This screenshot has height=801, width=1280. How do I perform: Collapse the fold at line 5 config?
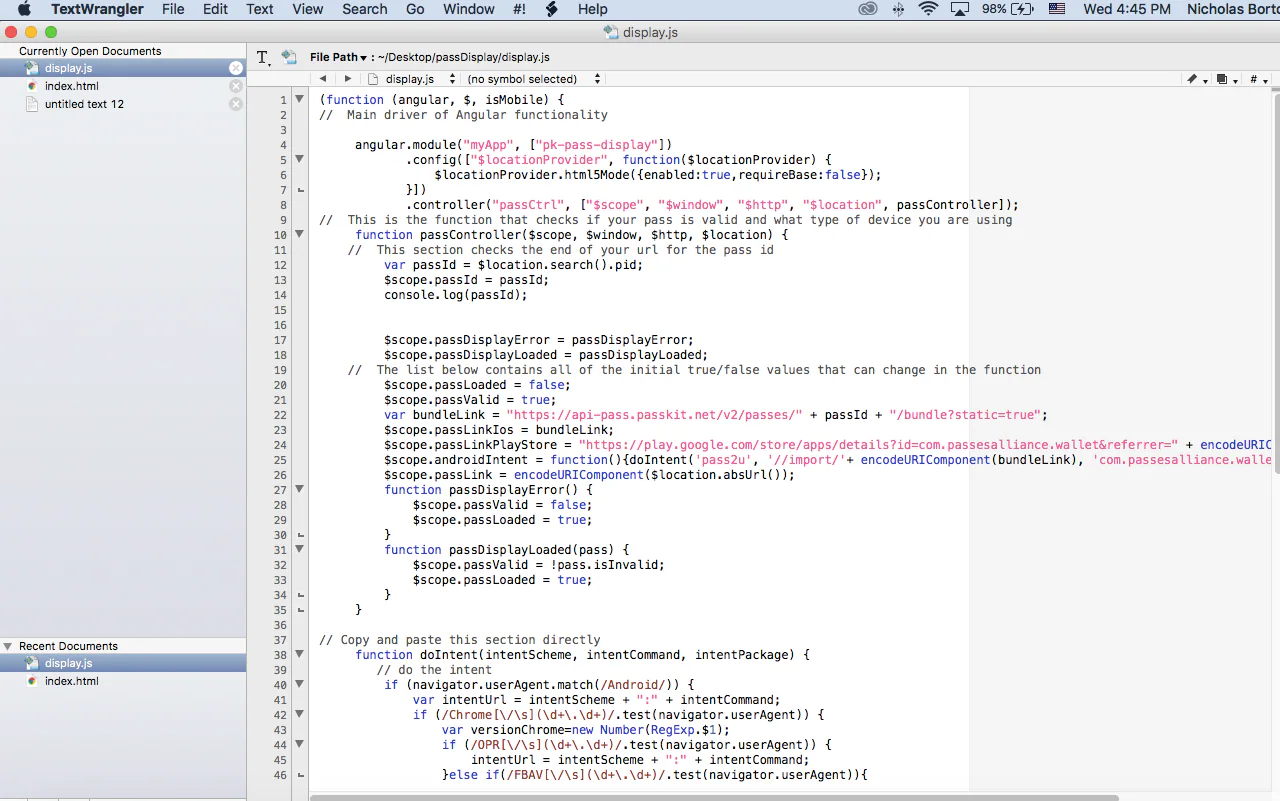pos(298,159)
